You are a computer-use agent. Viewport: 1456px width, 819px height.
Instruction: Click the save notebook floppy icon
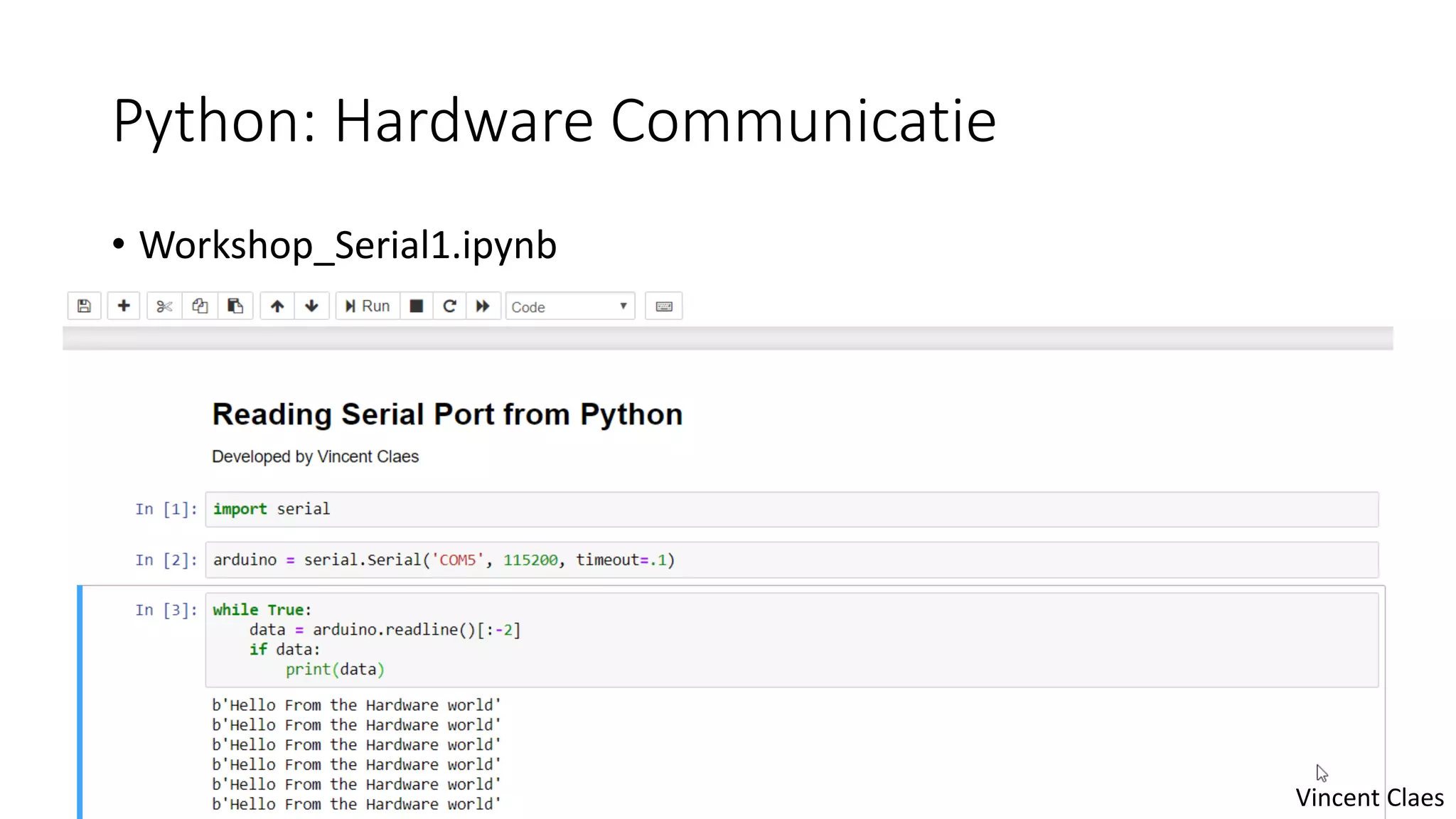pos(84,306)
